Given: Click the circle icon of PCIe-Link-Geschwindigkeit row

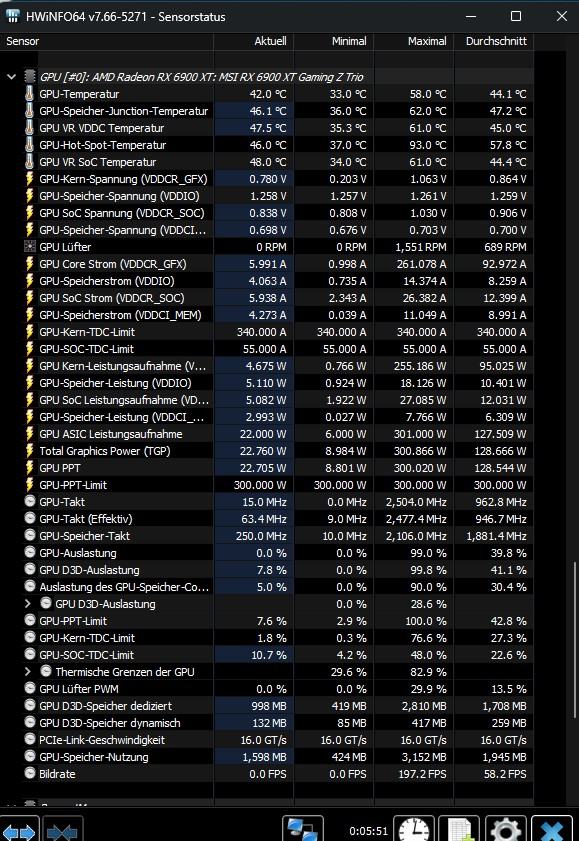Looking at the screenshot, I should coord(30,739).
